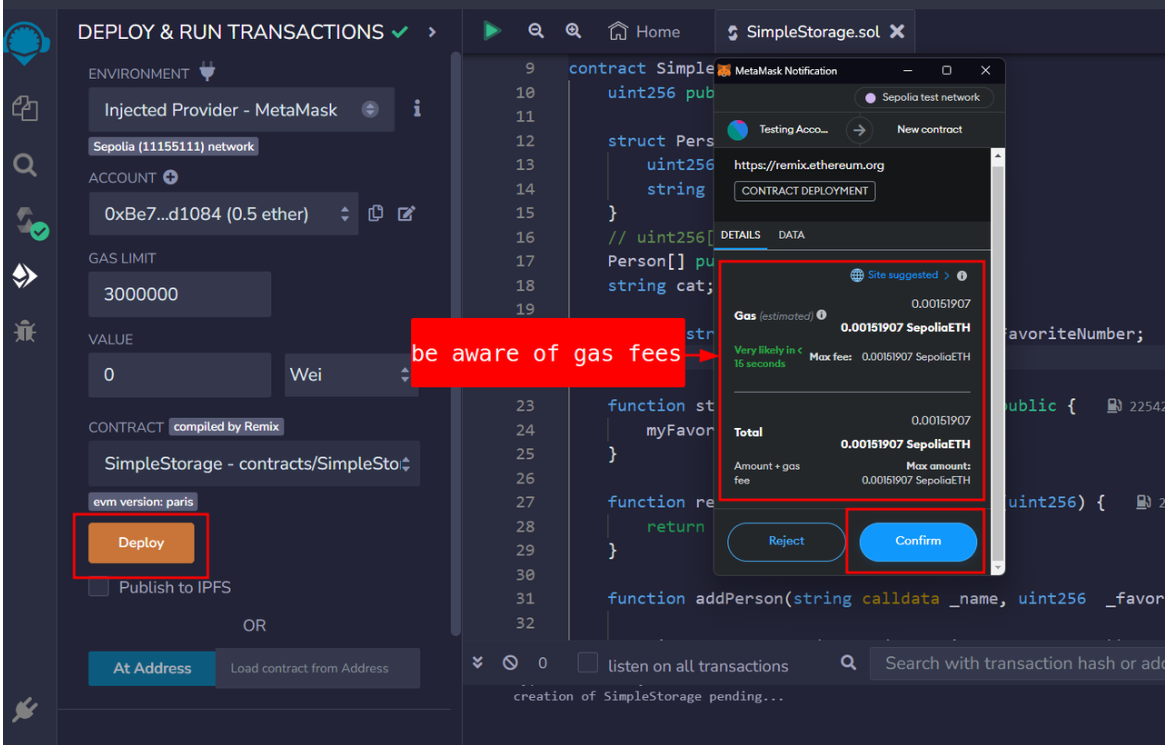Screen dimensions: 1165x745
Task: Click the MetaMask popup vertical scrollbar
Action: (x=998, y=362)
